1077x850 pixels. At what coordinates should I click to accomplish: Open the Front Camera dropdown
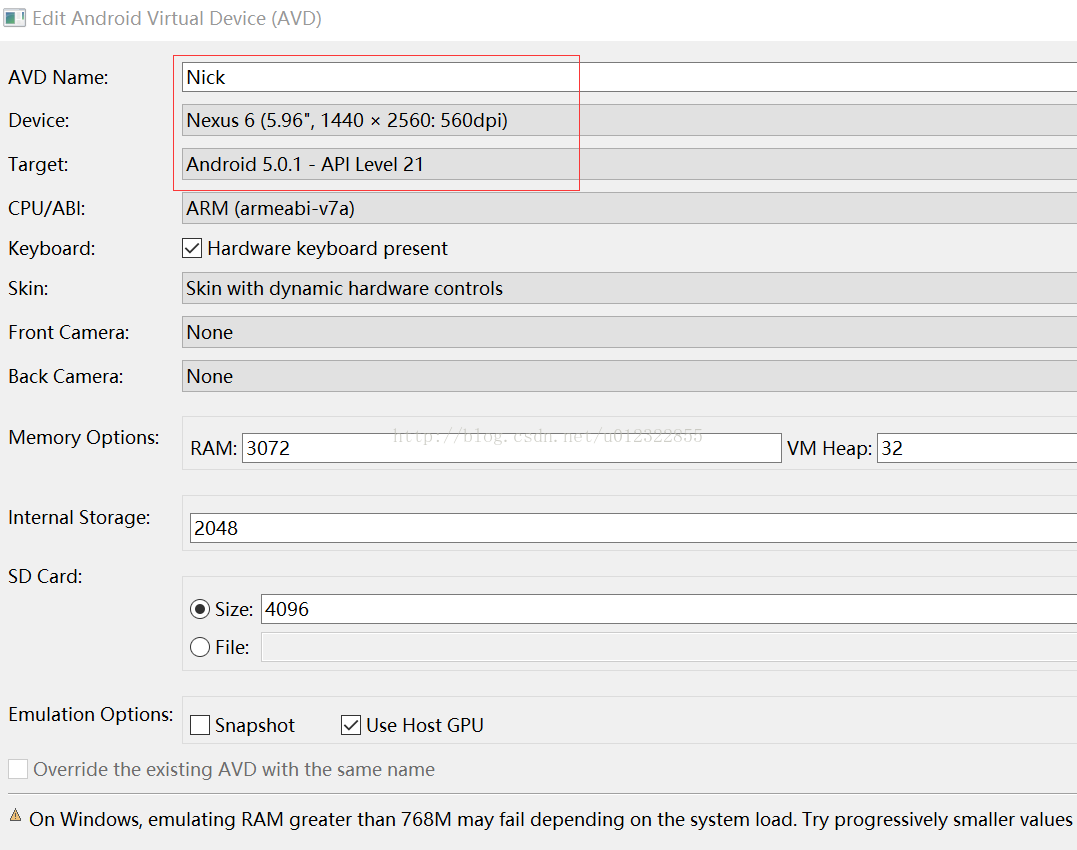point(629,332)
